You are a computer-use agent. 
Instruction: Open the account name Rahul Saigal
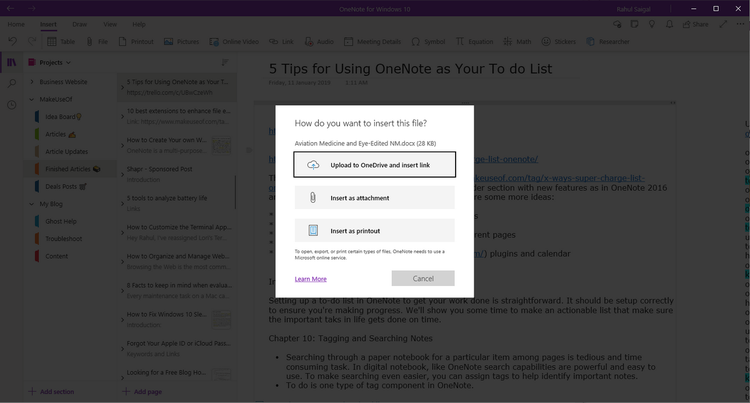pos(633,9)
